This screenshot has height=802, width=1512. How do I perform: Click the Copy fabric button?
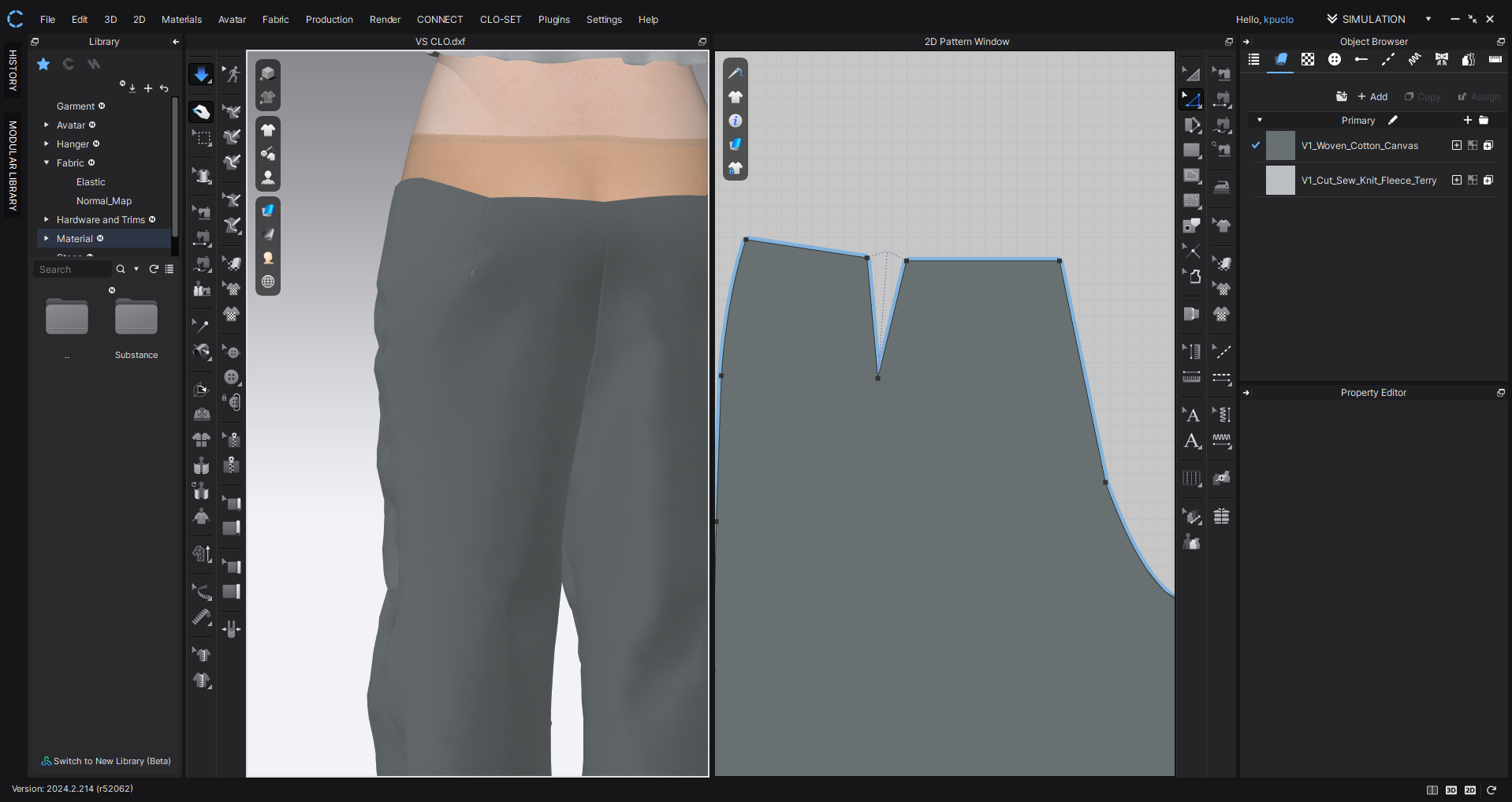click(x=1422, y=97)
